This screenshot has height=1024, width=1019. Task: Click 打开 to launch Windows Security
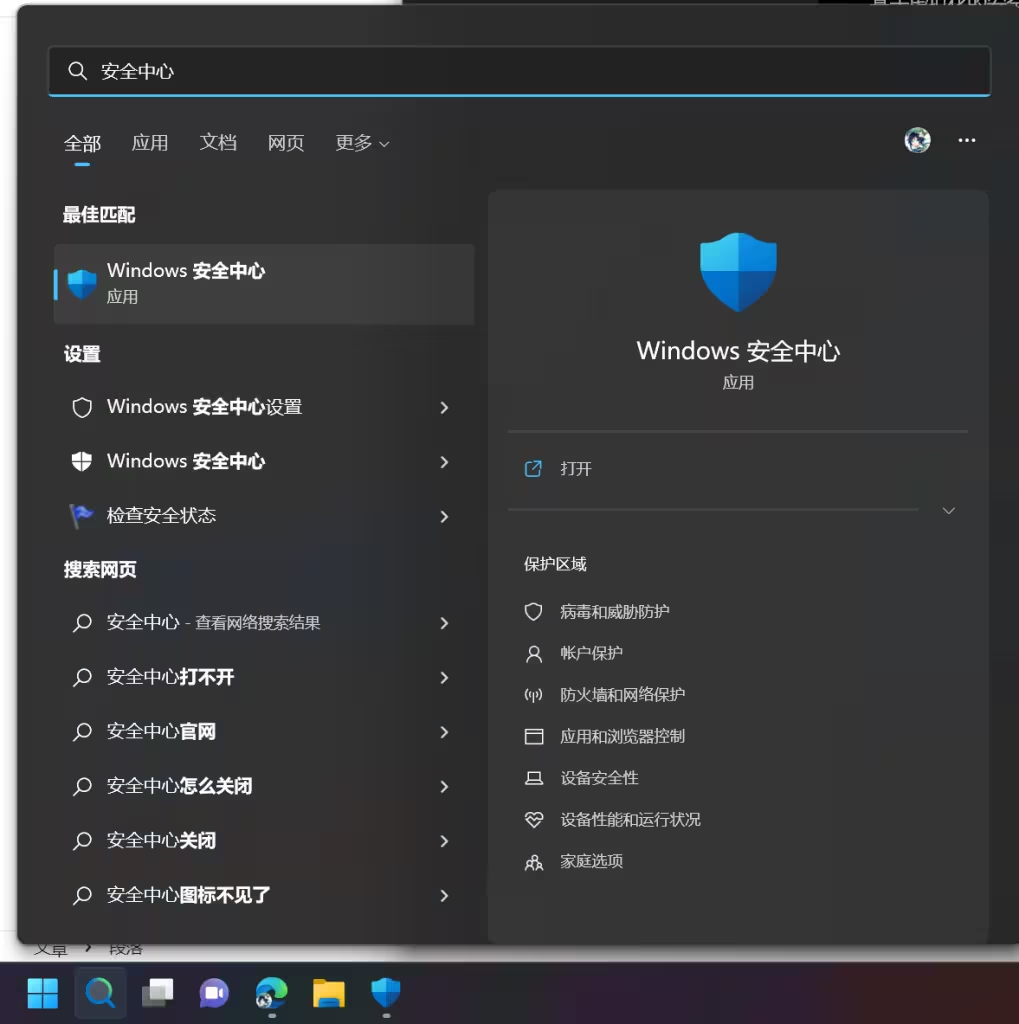pyautogui.click(x=576, y=469)
